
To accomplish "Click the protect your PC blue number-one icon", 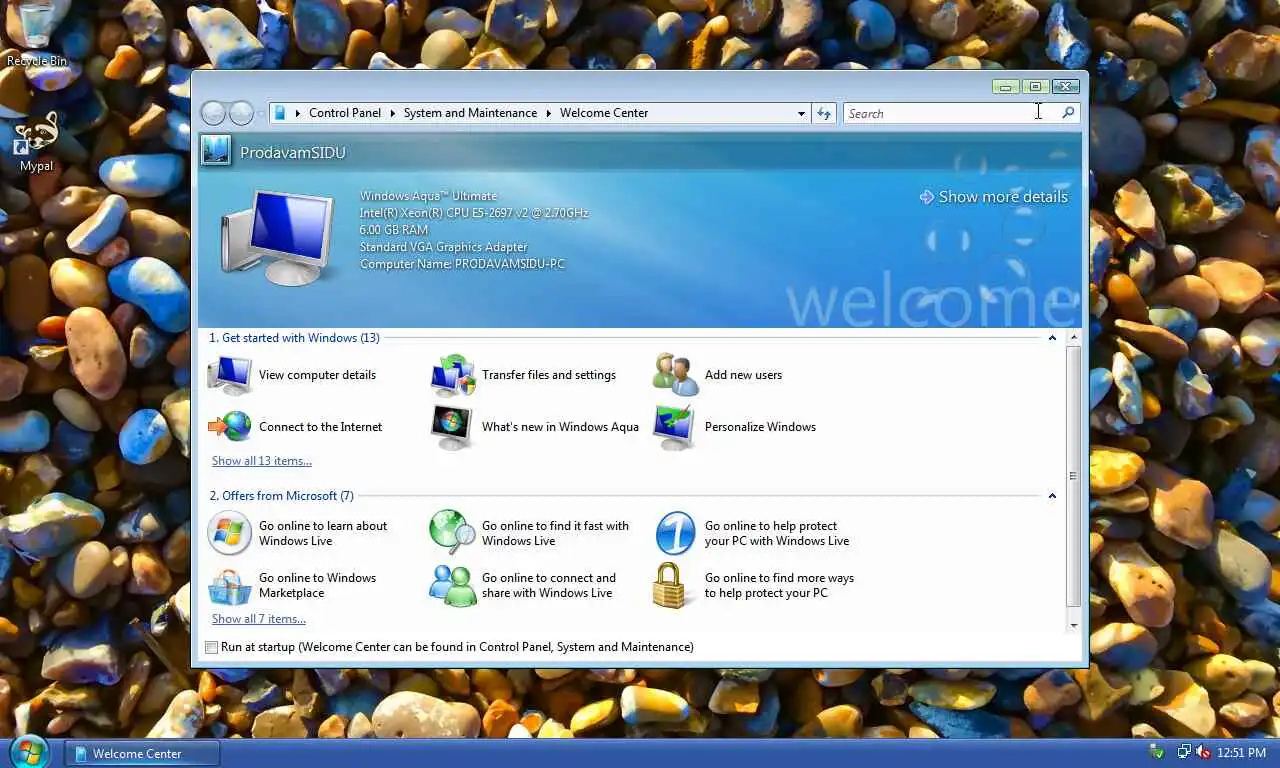I will [675, 533].
